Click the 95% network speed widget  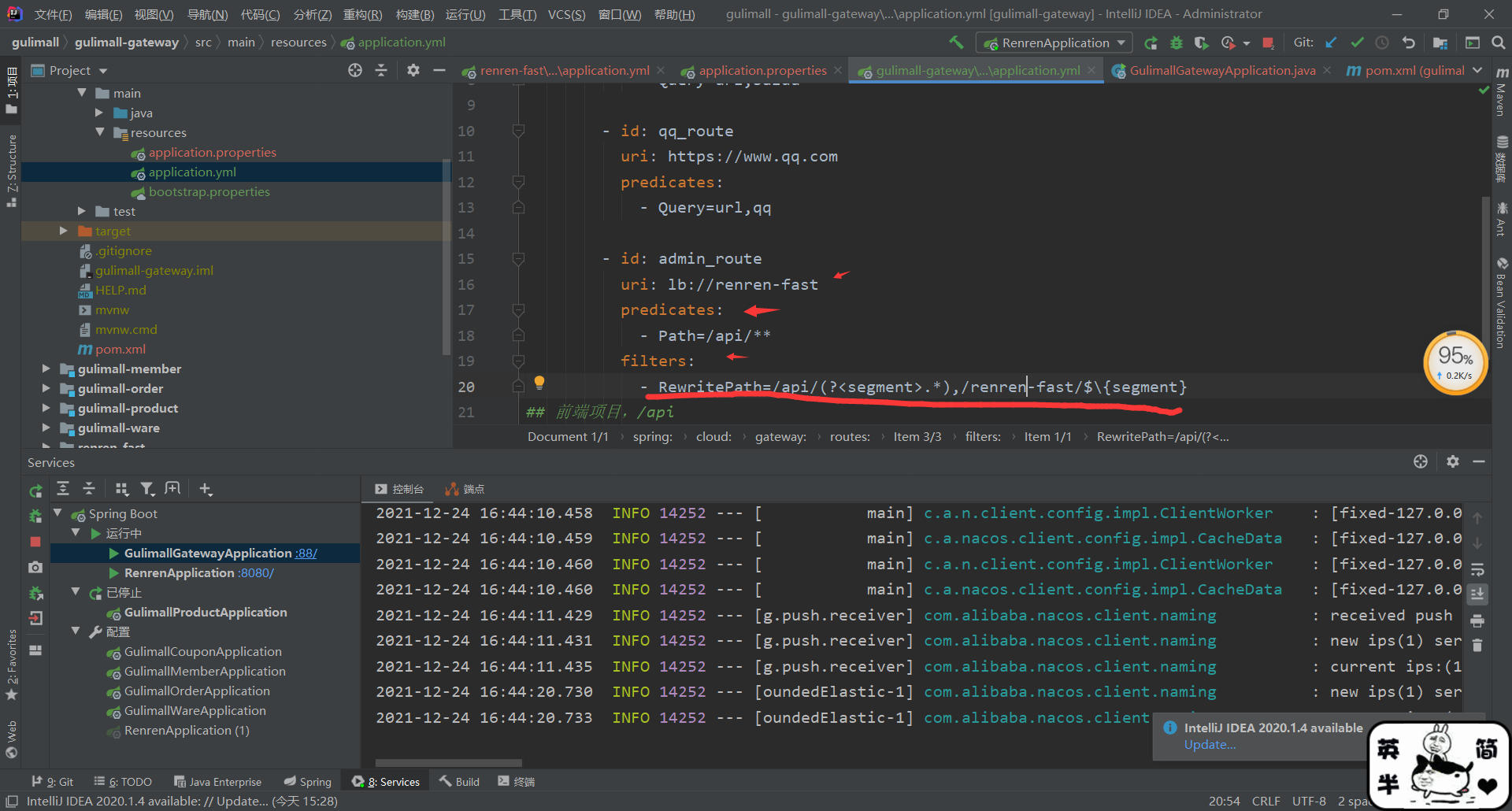click(x=1455, y=363)
